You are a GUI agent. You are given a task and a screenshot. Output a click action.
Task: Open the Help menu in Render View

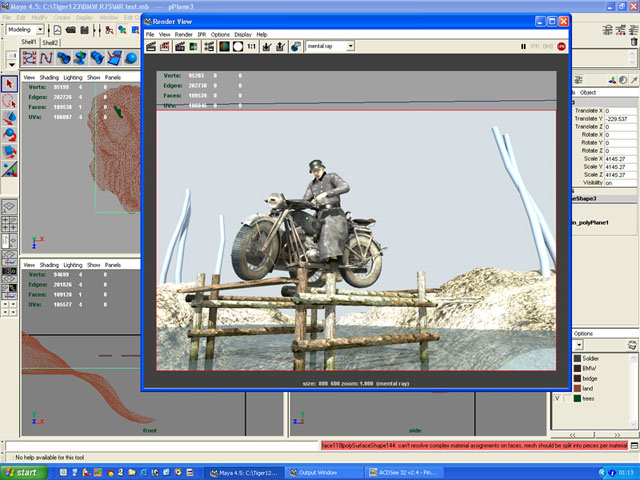(262, 34)
